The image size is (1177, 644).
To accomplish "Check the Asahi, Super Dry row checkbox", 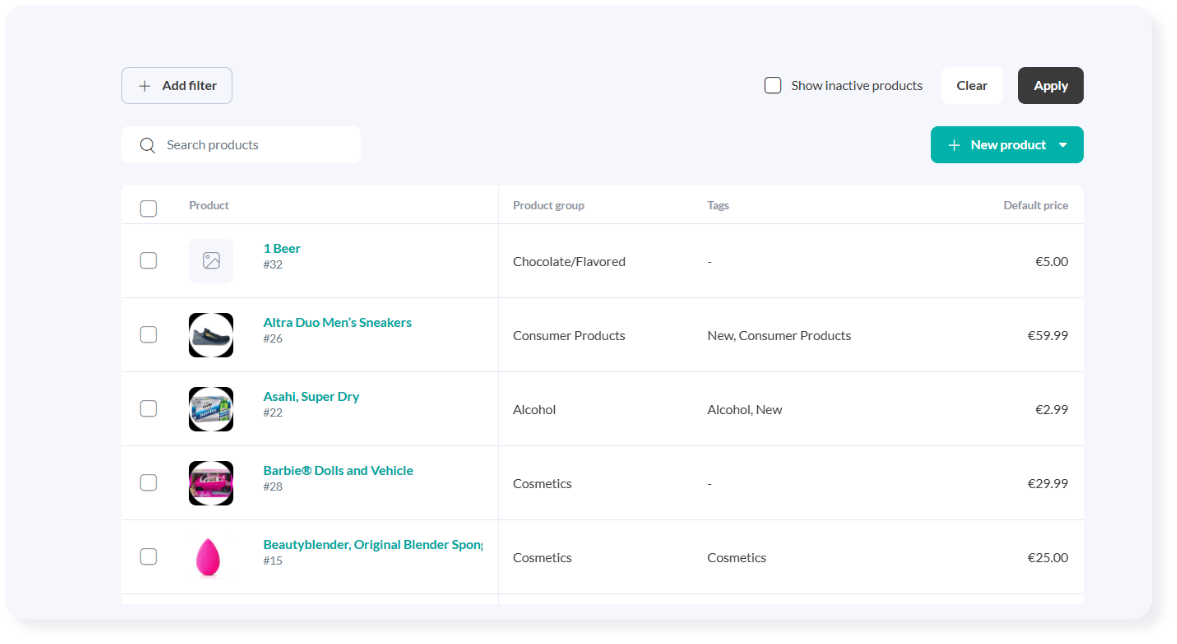I will pos(149,408).
